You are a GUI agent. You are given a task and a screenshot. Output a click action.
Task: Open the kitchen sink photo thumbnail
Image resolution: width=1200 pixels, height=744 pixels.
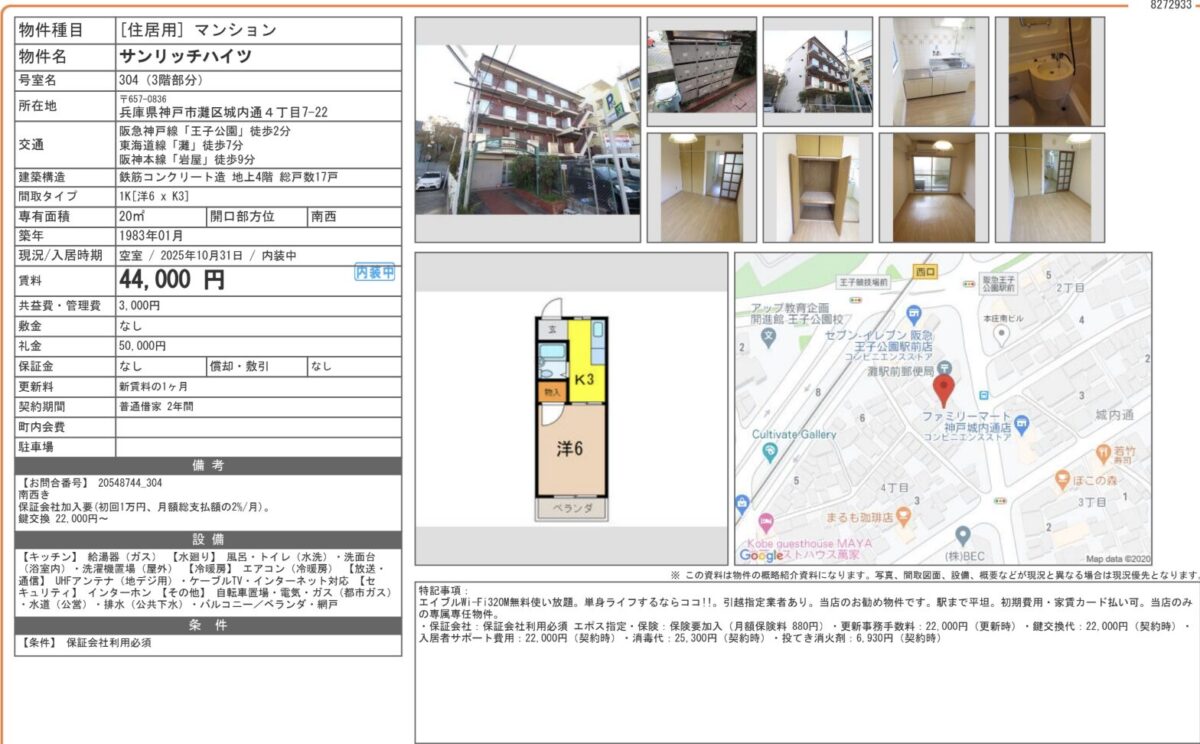pyautogui.click(x=934, y=70)
